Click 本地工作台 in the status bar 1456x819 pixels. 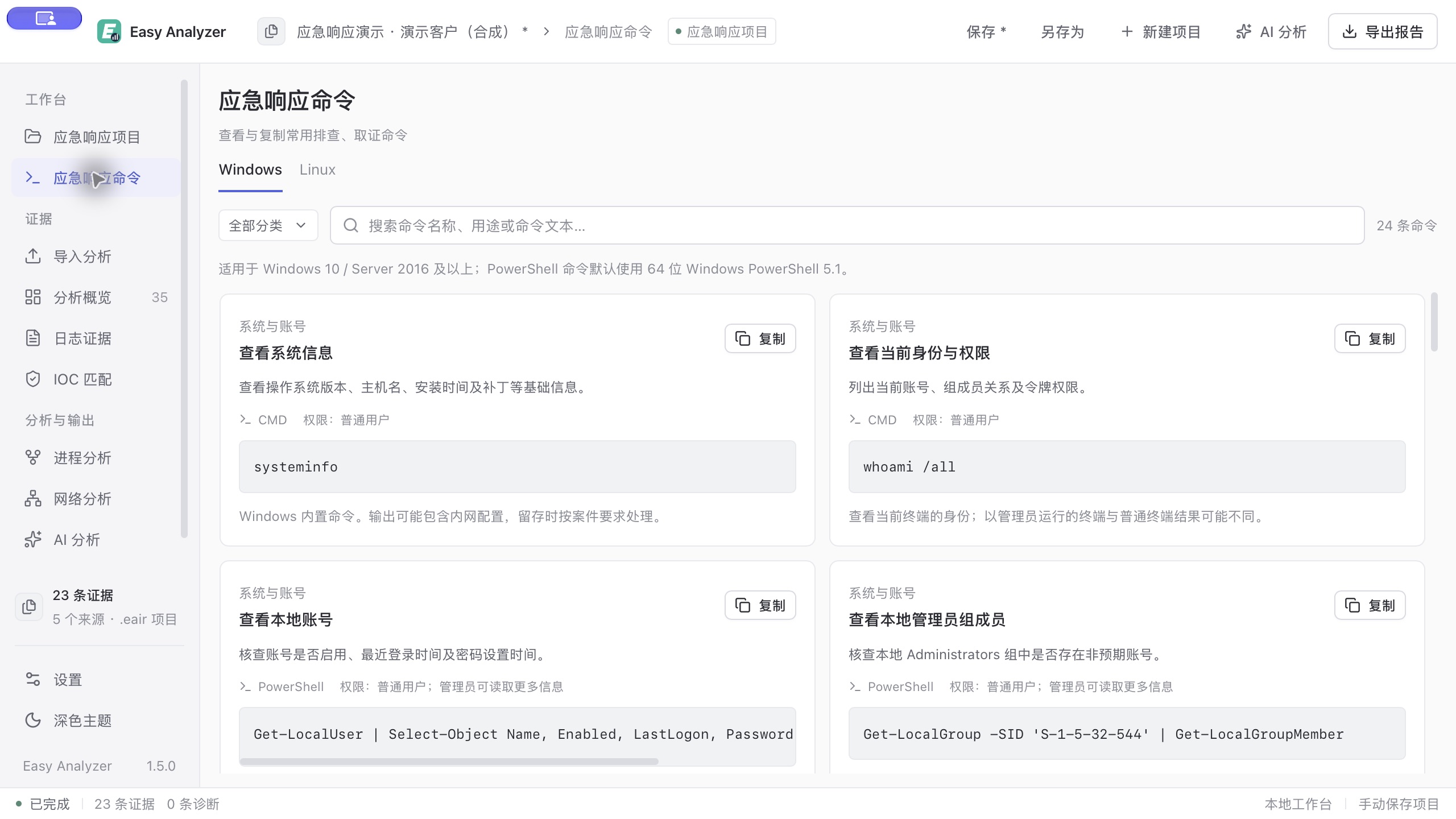tap(1298, 804)
